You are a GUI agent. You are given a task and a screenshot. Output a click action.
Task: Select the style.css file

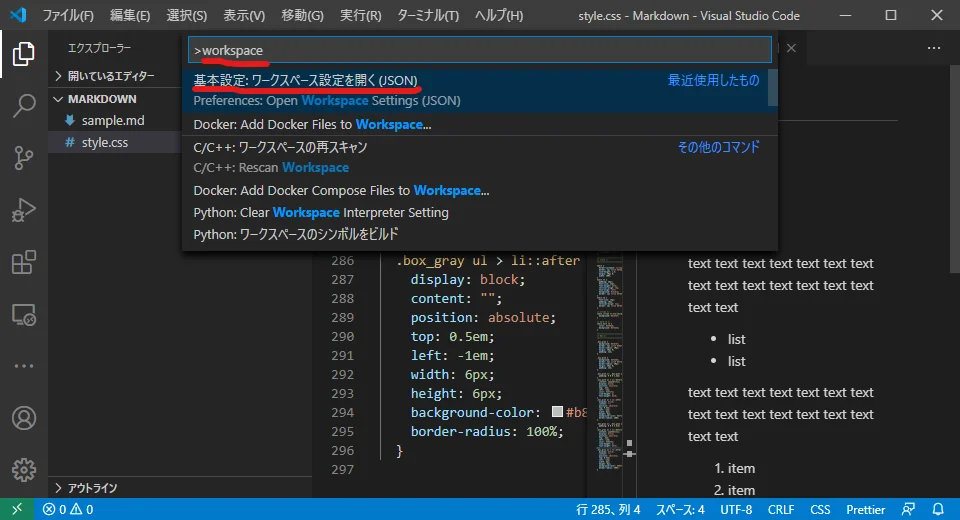point(105,143)
